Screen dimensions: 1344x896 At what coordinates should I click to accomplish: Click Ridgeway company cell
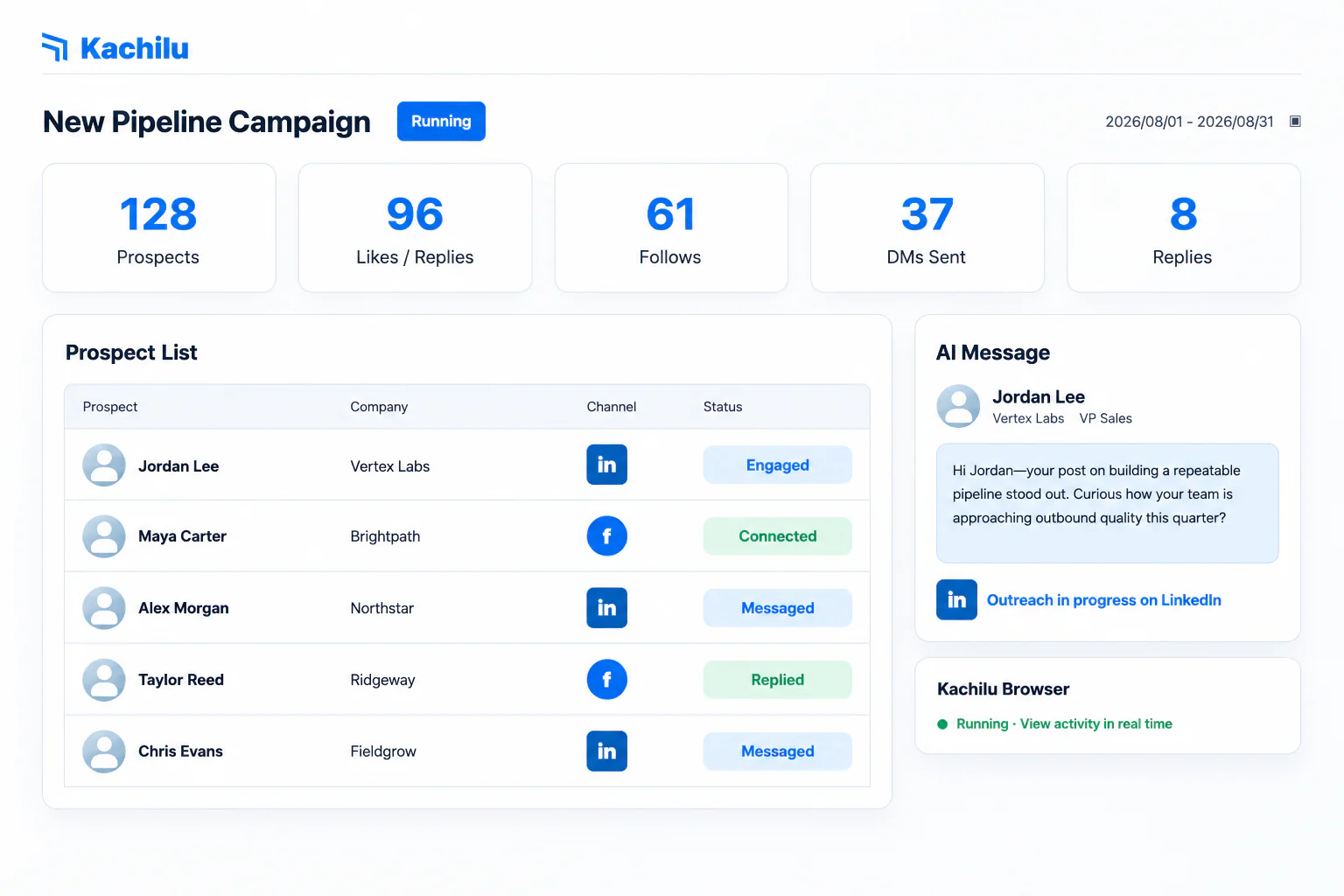[x=382, y=680]
